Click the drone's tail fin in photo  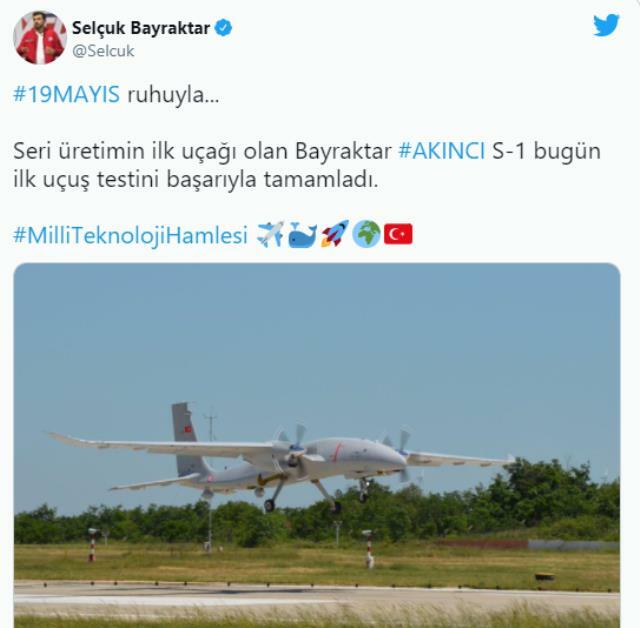(x=184, y=439)
